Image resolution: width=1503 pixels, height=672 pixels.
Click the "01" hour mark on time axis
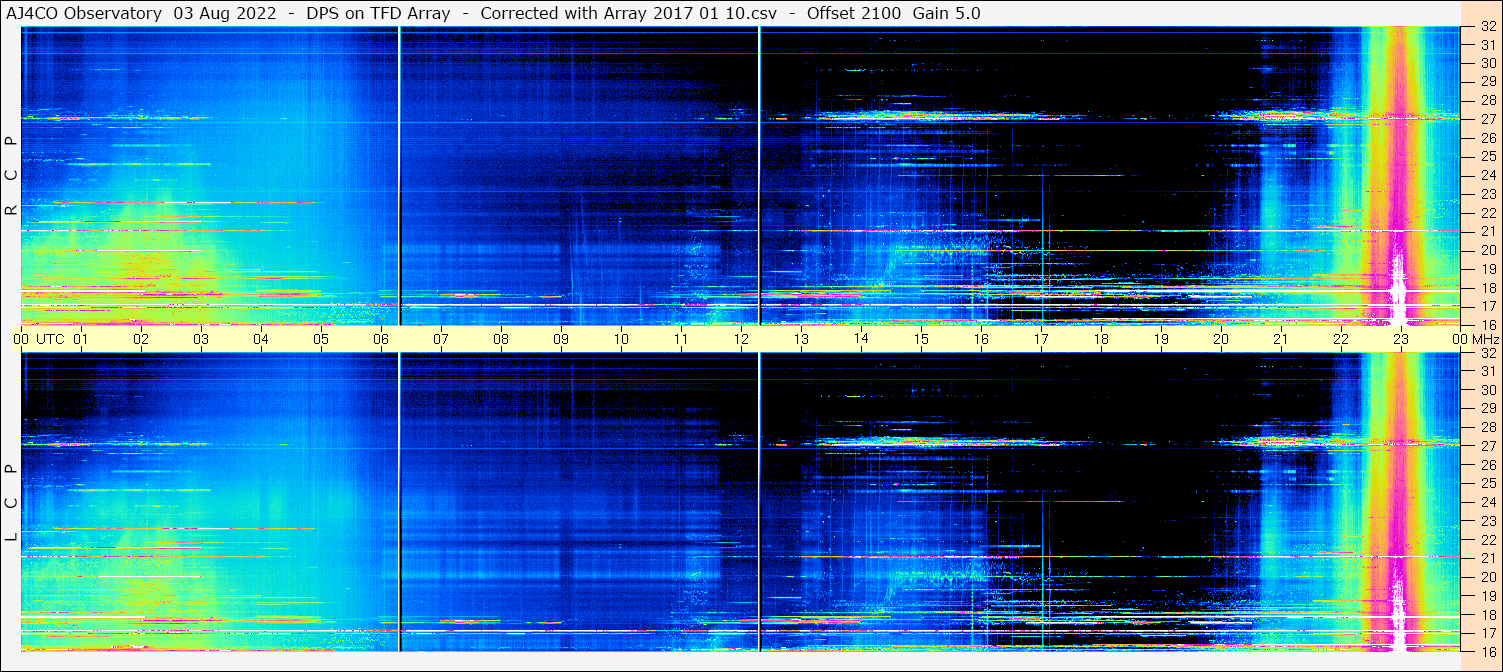tap(81, 339)
